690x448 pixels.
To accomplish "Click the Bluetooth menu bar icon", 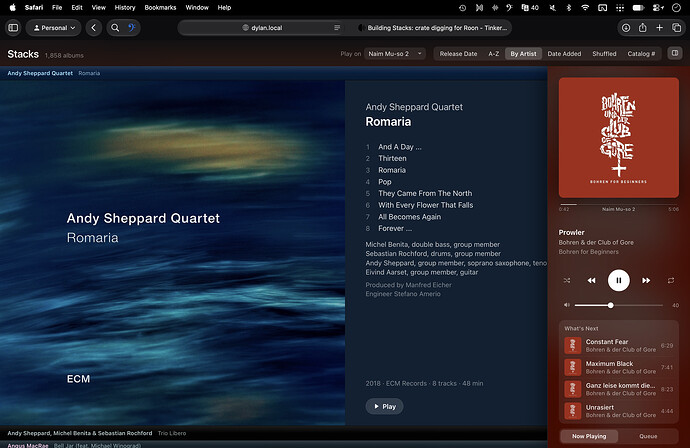I will tap(569, 7).
